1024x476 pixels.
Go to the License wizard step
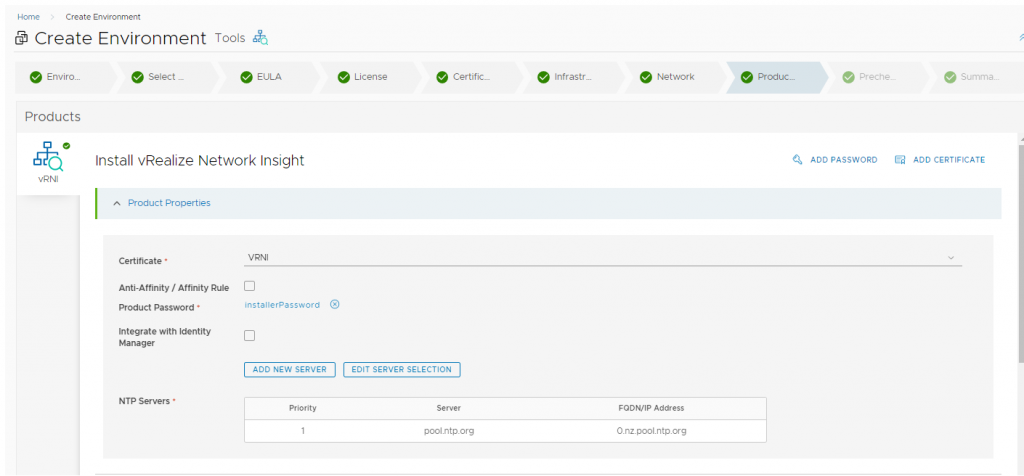tap(370, 77)
